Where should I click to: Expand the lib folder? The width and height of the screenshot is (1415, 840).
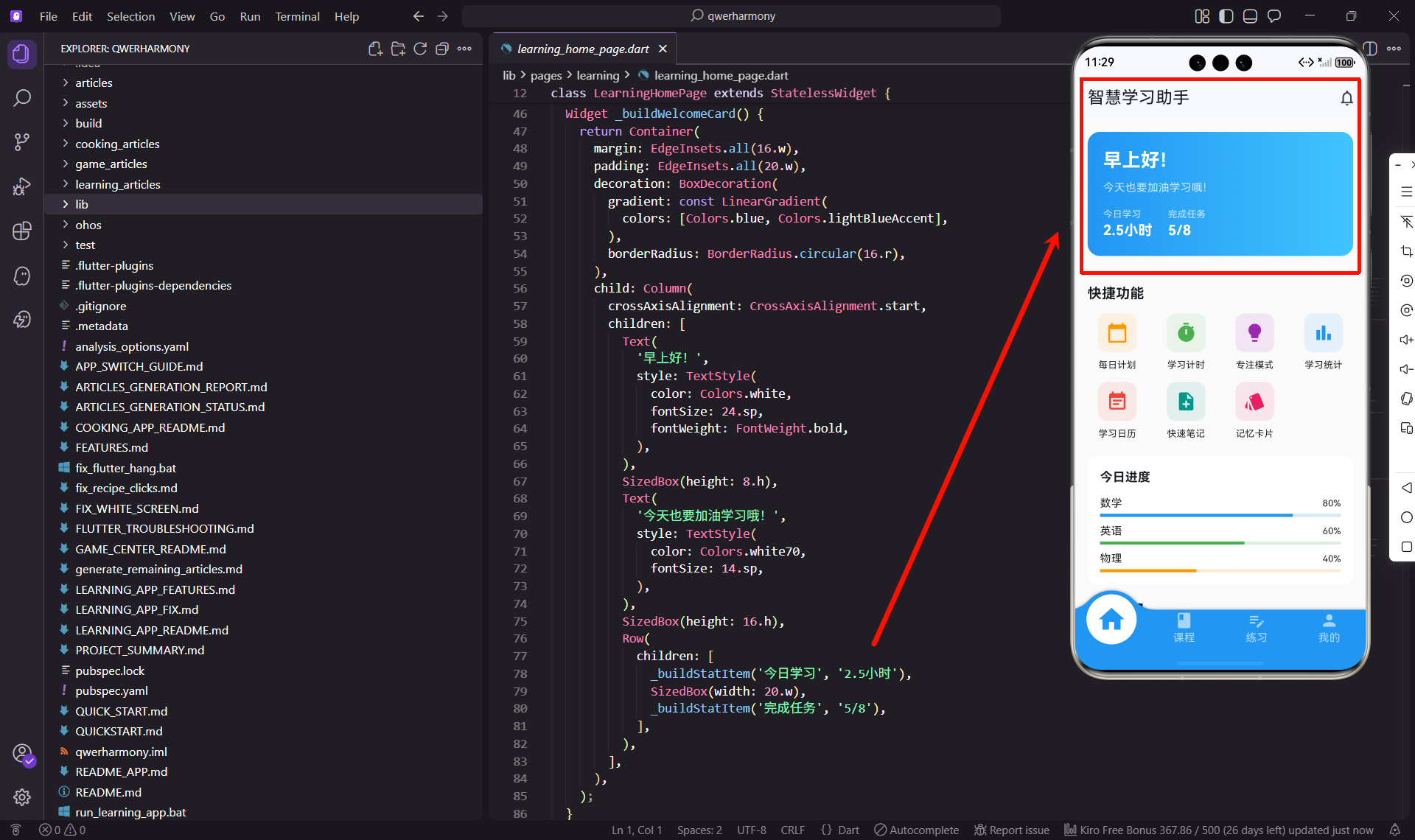pyautogui.click(x=81, y=204)
